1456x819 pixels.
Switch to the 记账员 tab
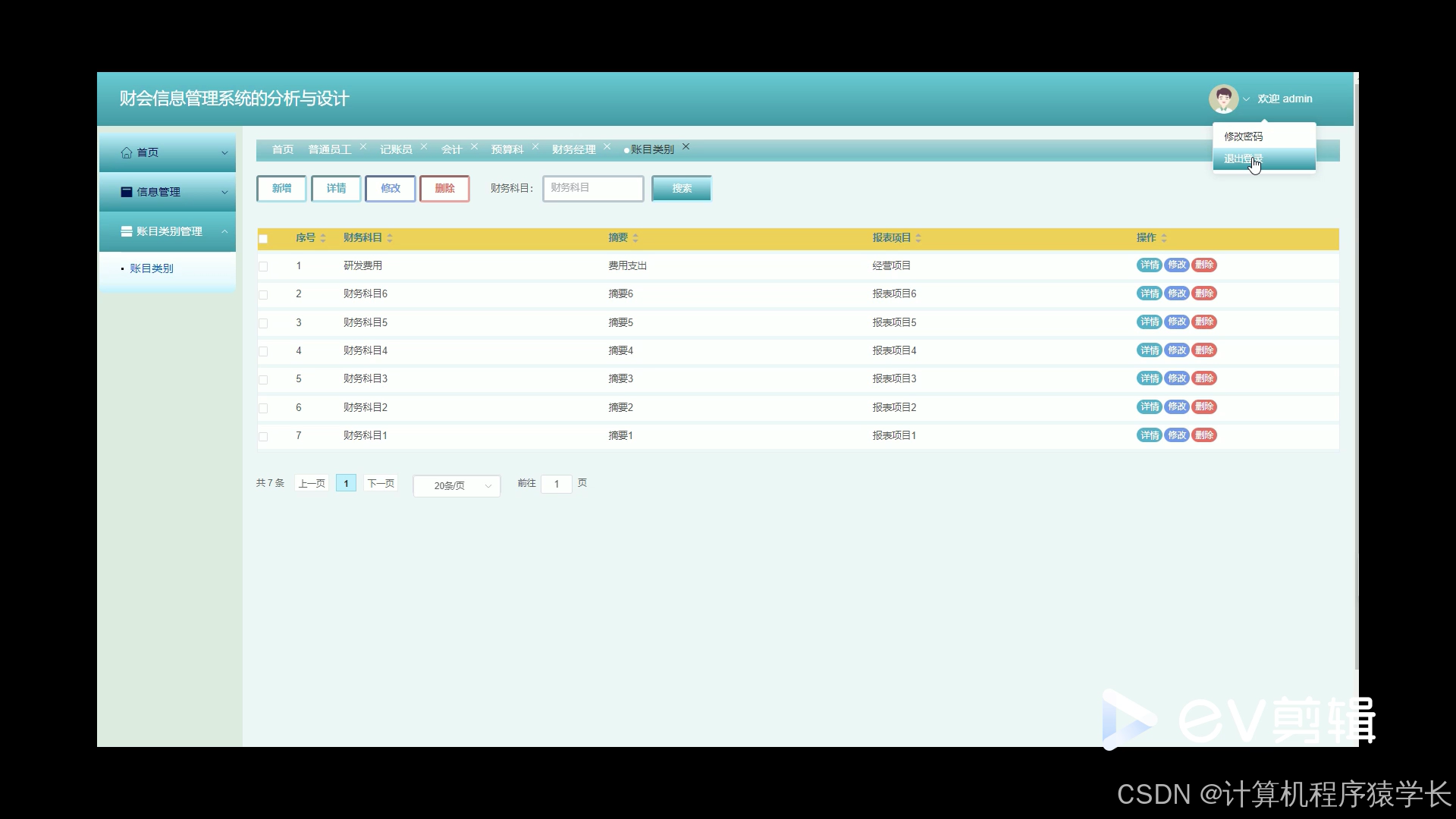click(396, 149)
